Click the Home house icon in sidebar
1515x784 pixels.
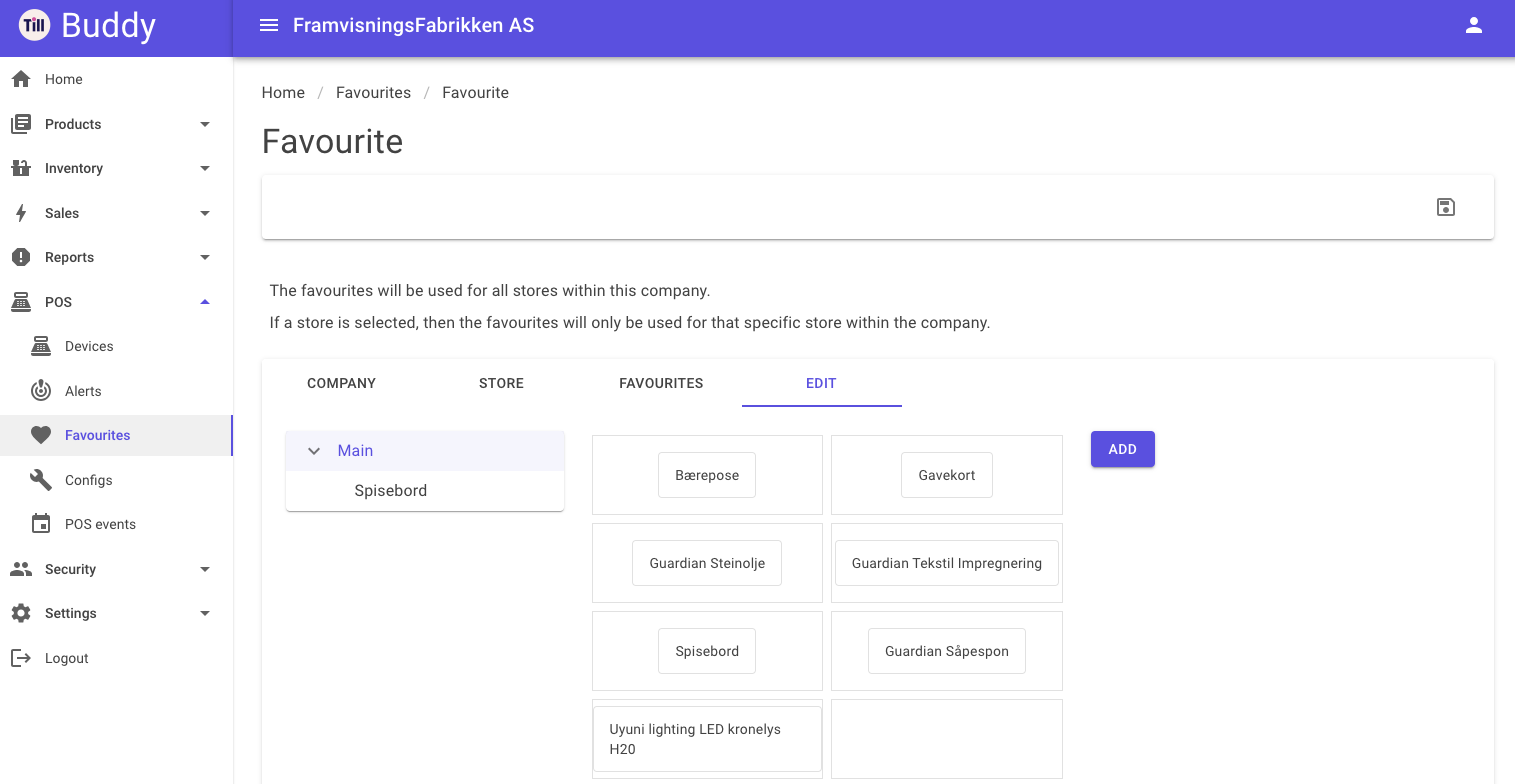tap(21, 79)
